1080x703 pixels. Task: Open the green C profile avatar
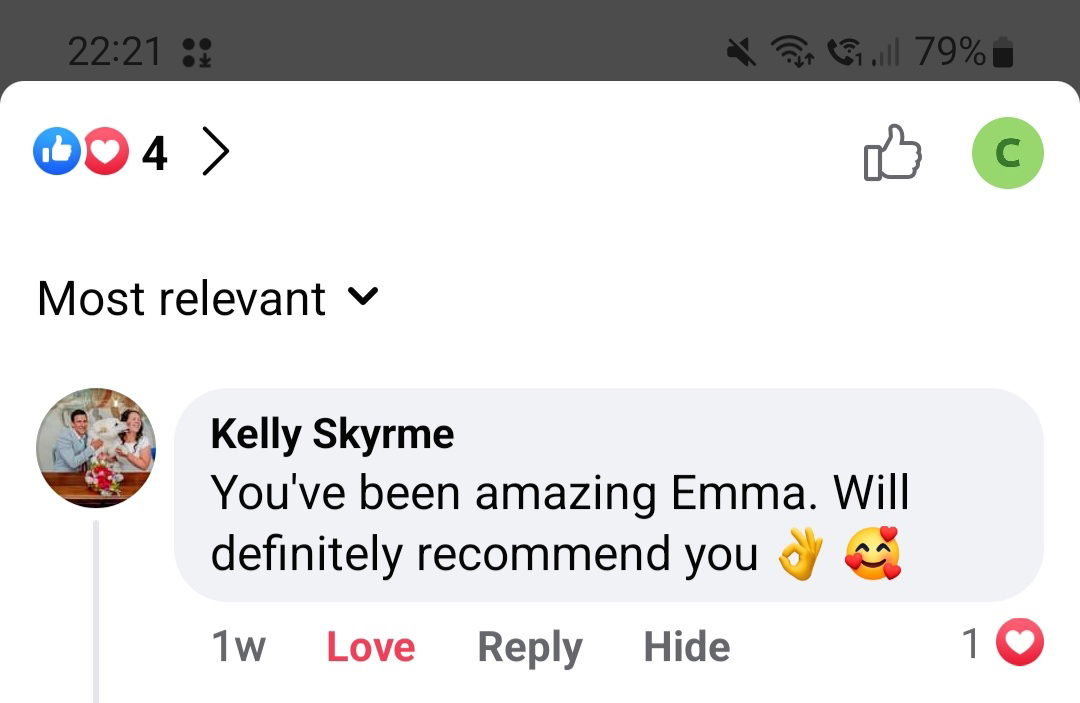pyautogui.click(x=1007, y=153)
